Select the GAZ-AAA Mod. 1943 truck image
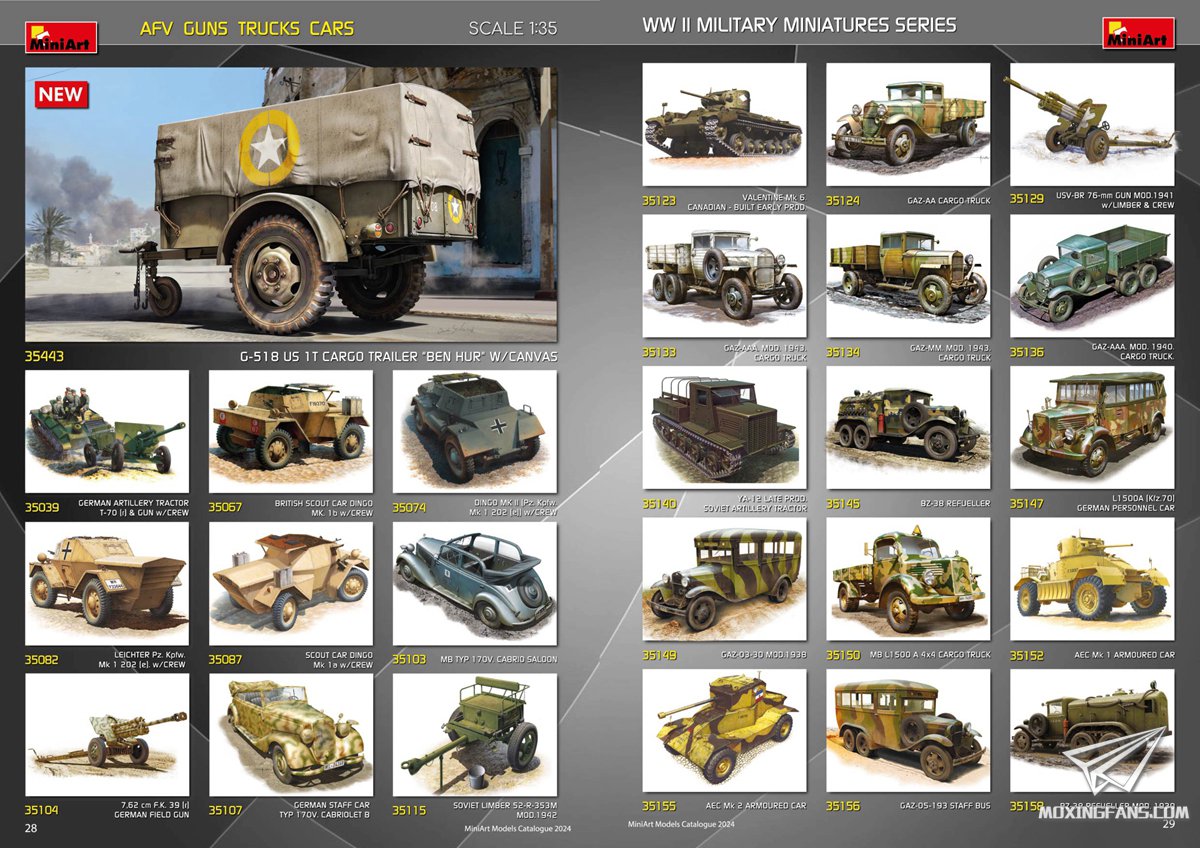 click(x=724, y=276)
